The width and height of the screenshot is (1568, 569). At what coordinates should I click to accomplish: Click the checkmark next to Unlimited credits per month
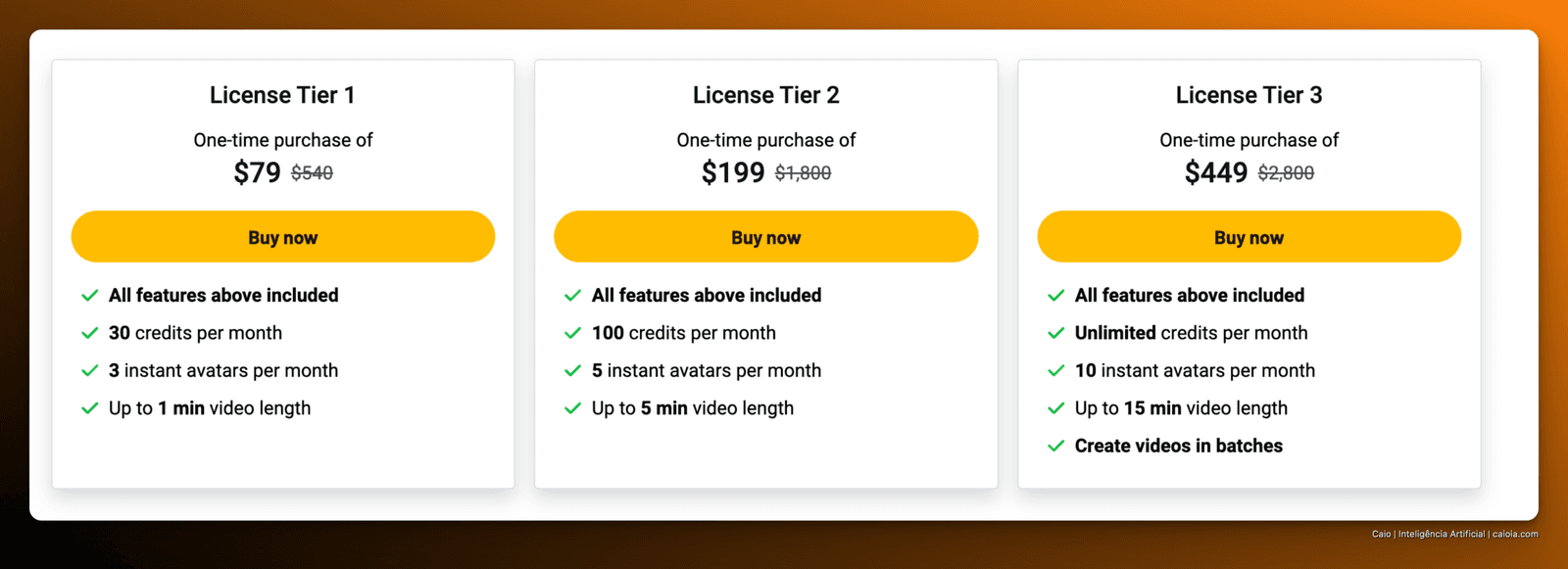point(1056,333)
